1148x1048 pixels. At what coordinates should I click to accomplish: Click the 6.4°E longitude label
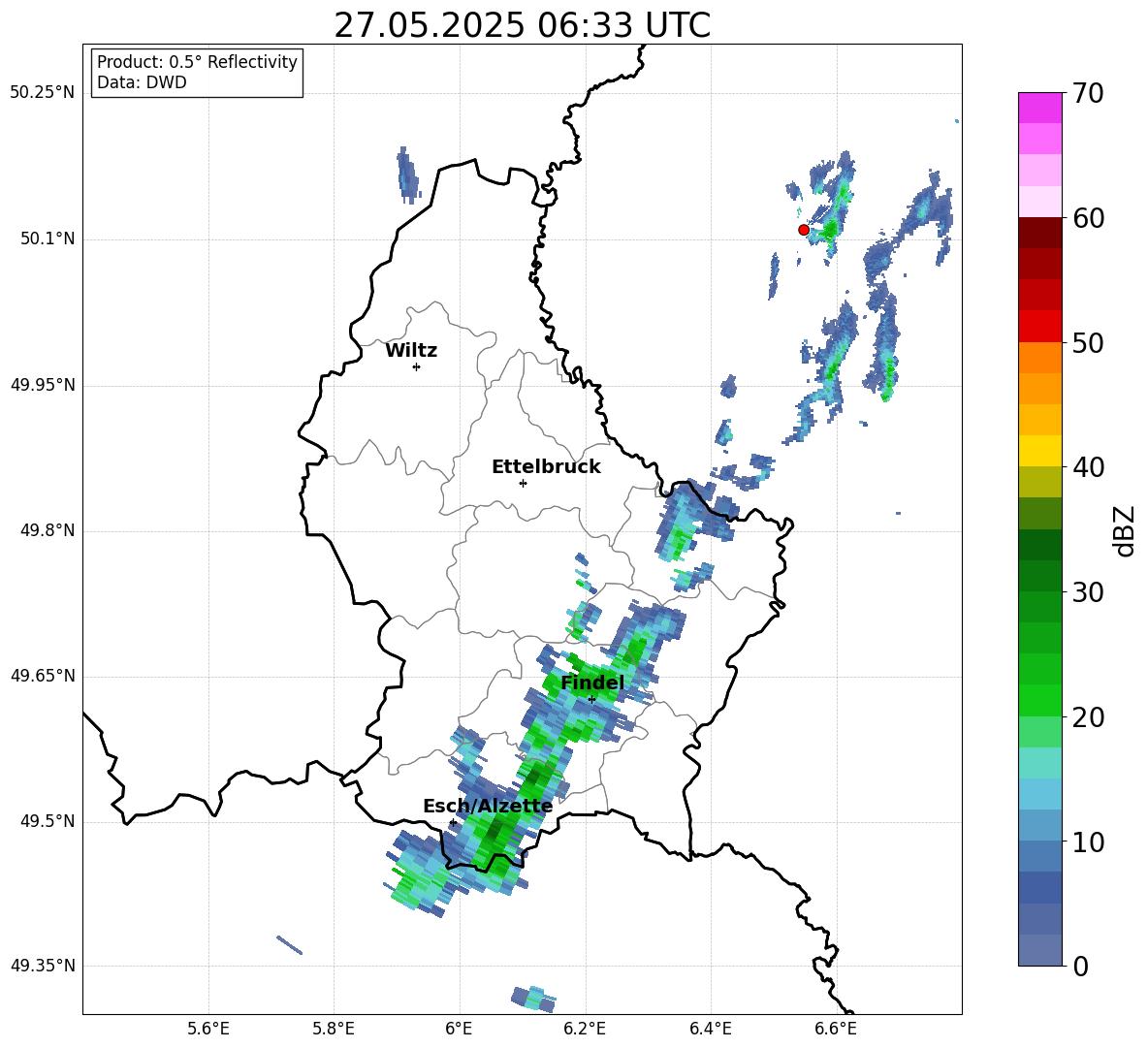click(710, 1029)
